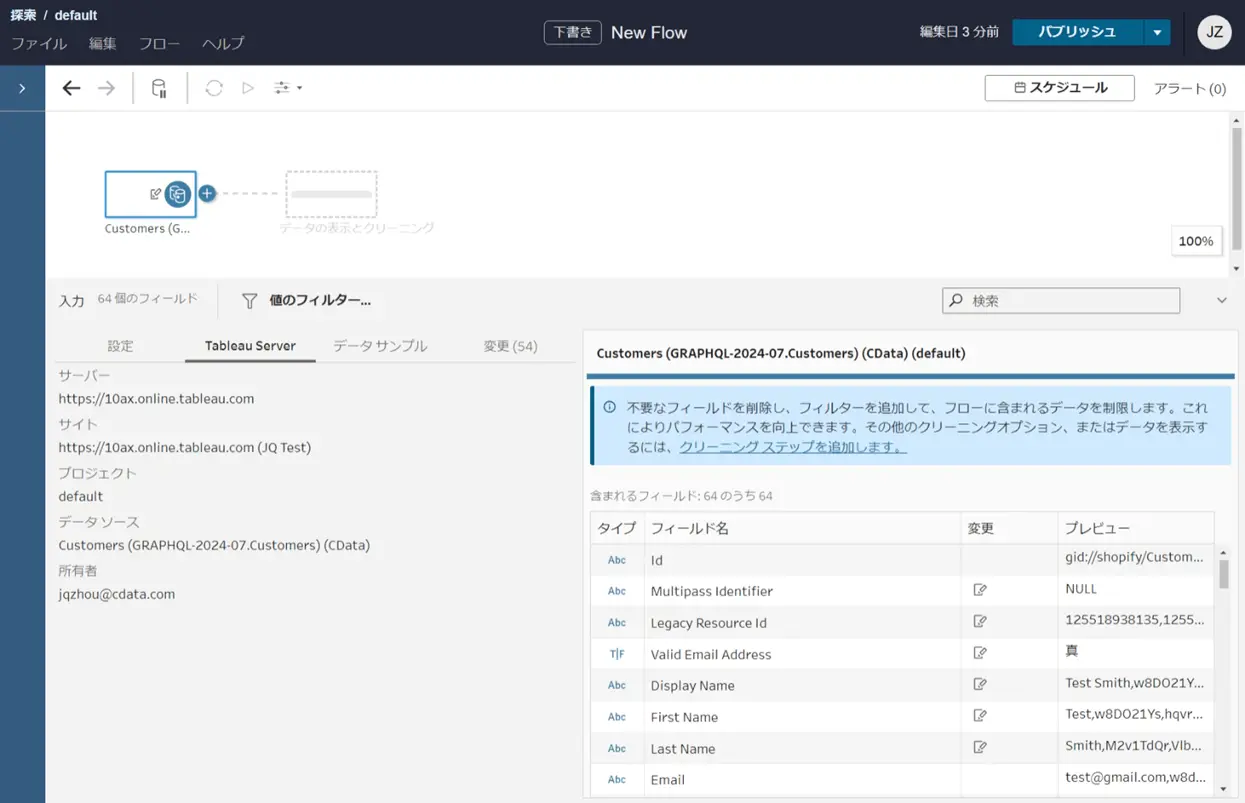Viewport: 1245px width, 803px height.
Task: Click the クリーニング ステップを追加します link
Action: click(x=793, y=447)
